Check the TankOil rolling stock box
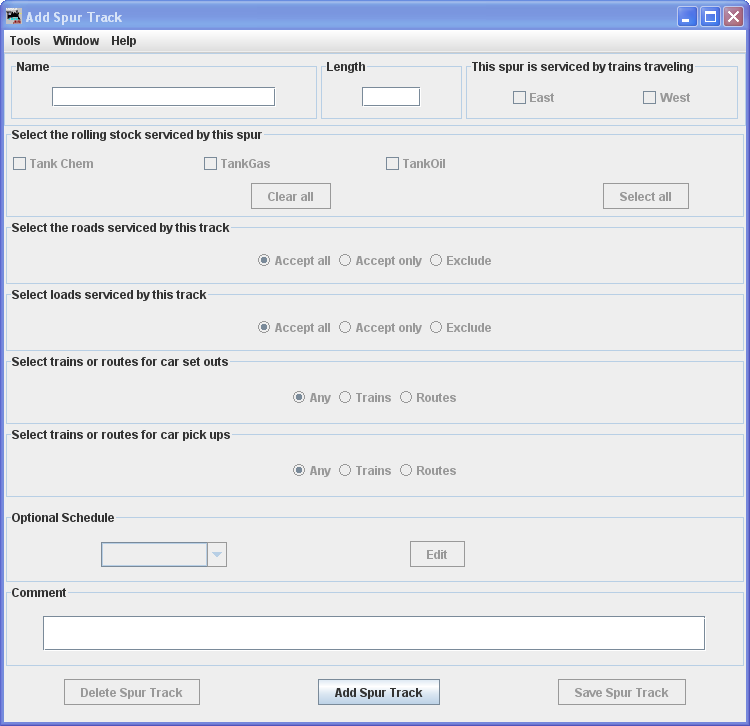This screenshot has height=726, width=750. click(393, 164)
